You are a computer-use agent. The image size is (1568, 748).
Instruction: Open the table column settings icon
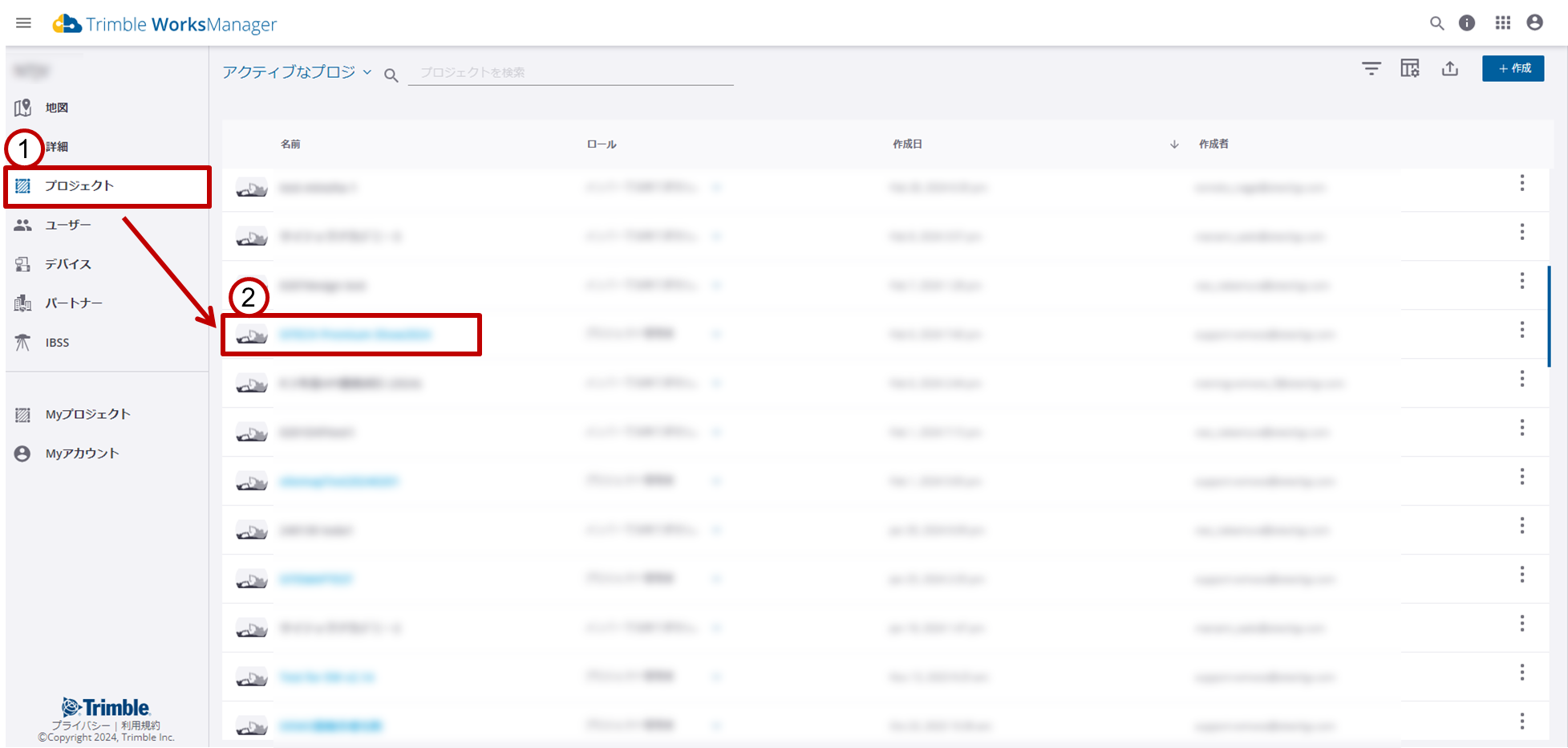[1410, 69]
